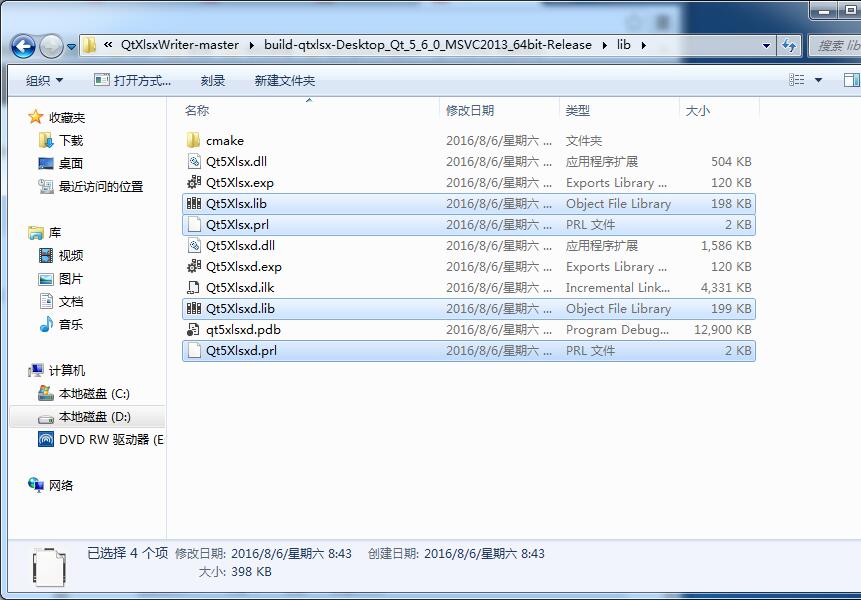This screenshot has width=861, height=600.
Task: Expand the arrow after QtXlsxWriter-master breadcrumb
Action: [251, 45]
